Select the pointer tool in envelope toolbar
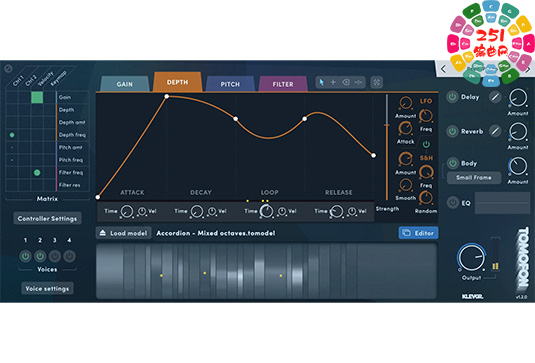535x363 pixels. (x=321, y=82)
